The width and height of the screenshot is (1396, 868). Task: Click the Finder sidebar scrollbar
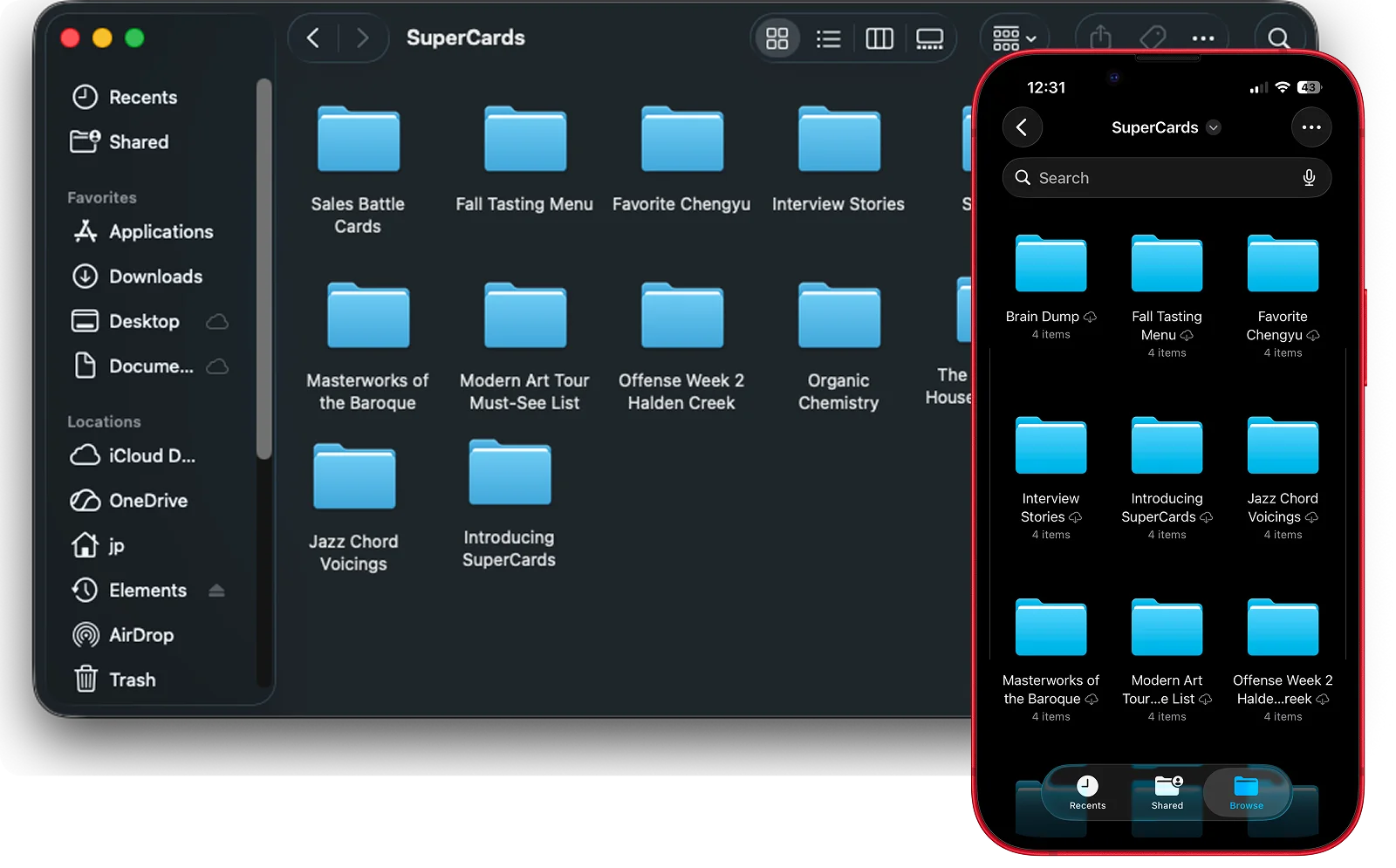[x=264, y=269]
